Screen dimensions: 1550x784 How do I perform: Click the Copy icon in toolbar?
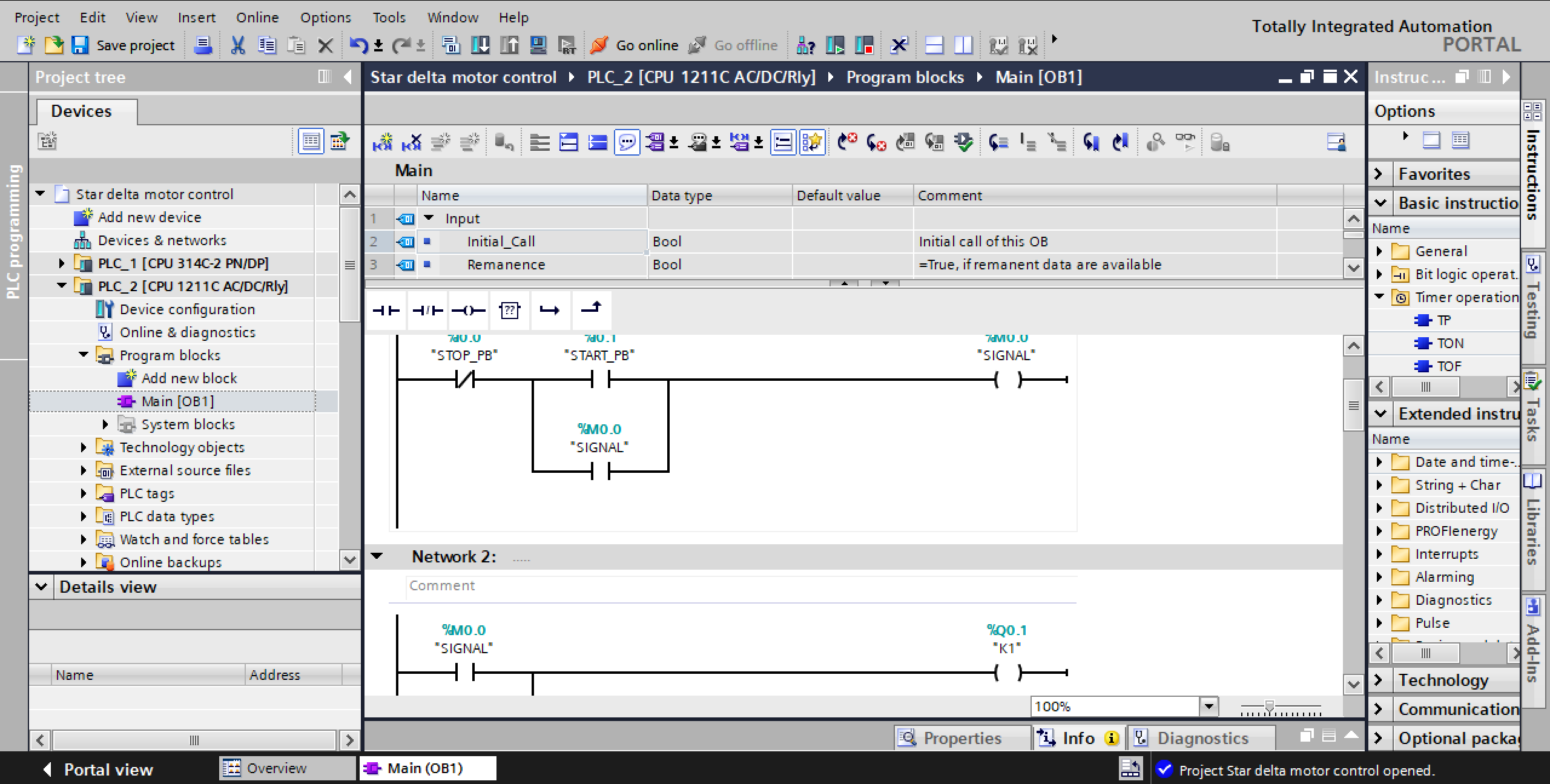click(266, 45)
